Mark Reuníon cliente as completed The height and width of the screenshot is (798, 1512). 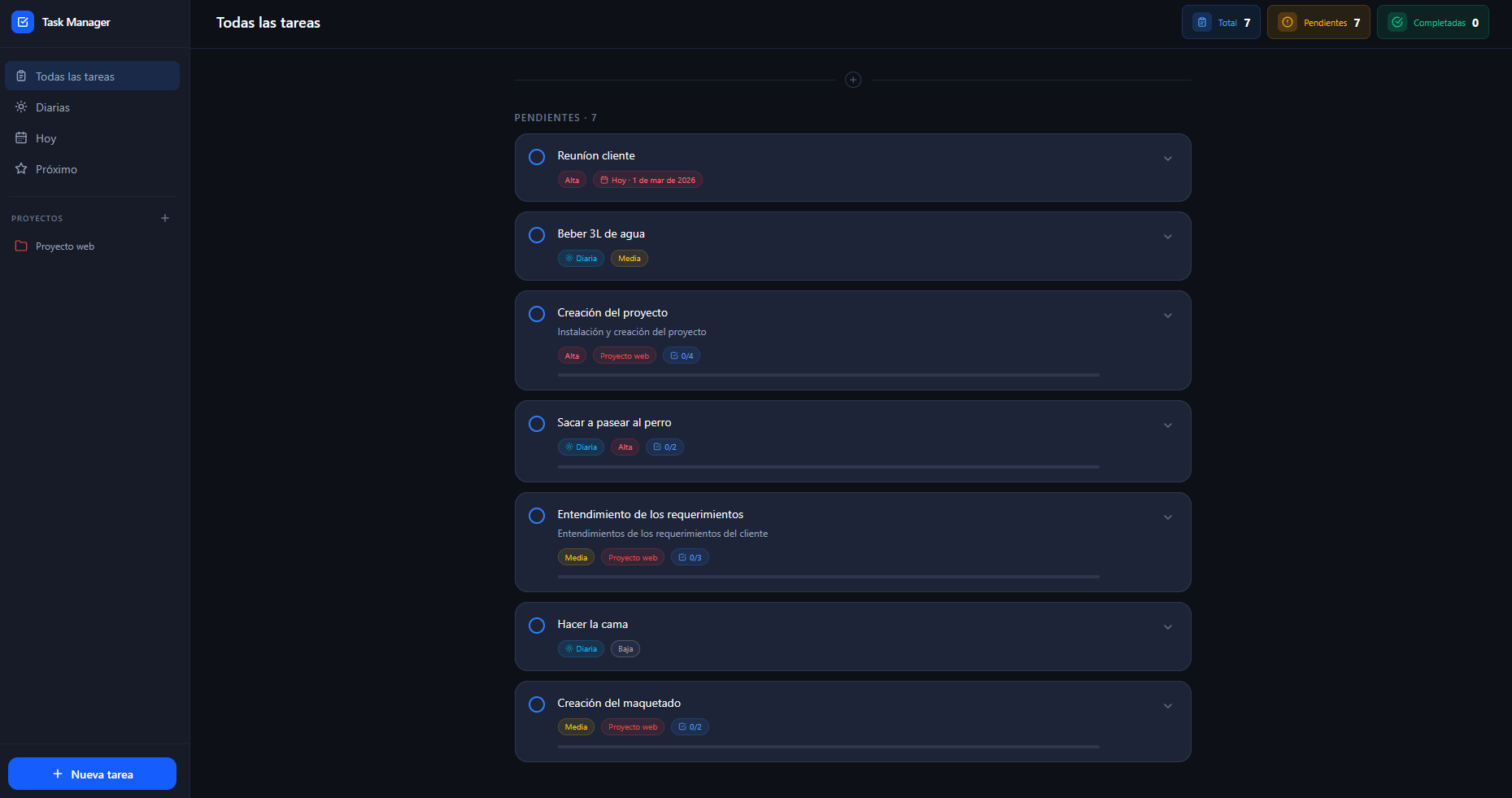pyautogui.click(x=536, y=156)
